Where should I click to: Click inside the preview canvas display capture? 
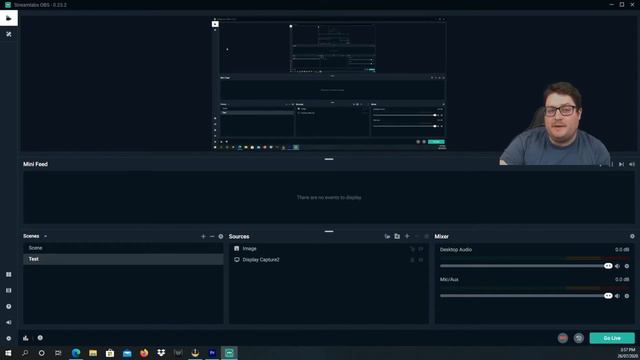329,84
